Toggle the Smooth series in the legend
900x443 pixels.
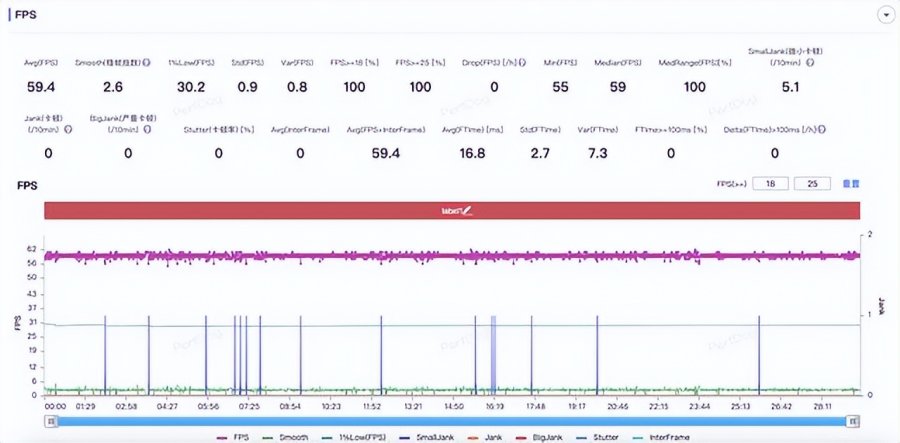[286, 437]
